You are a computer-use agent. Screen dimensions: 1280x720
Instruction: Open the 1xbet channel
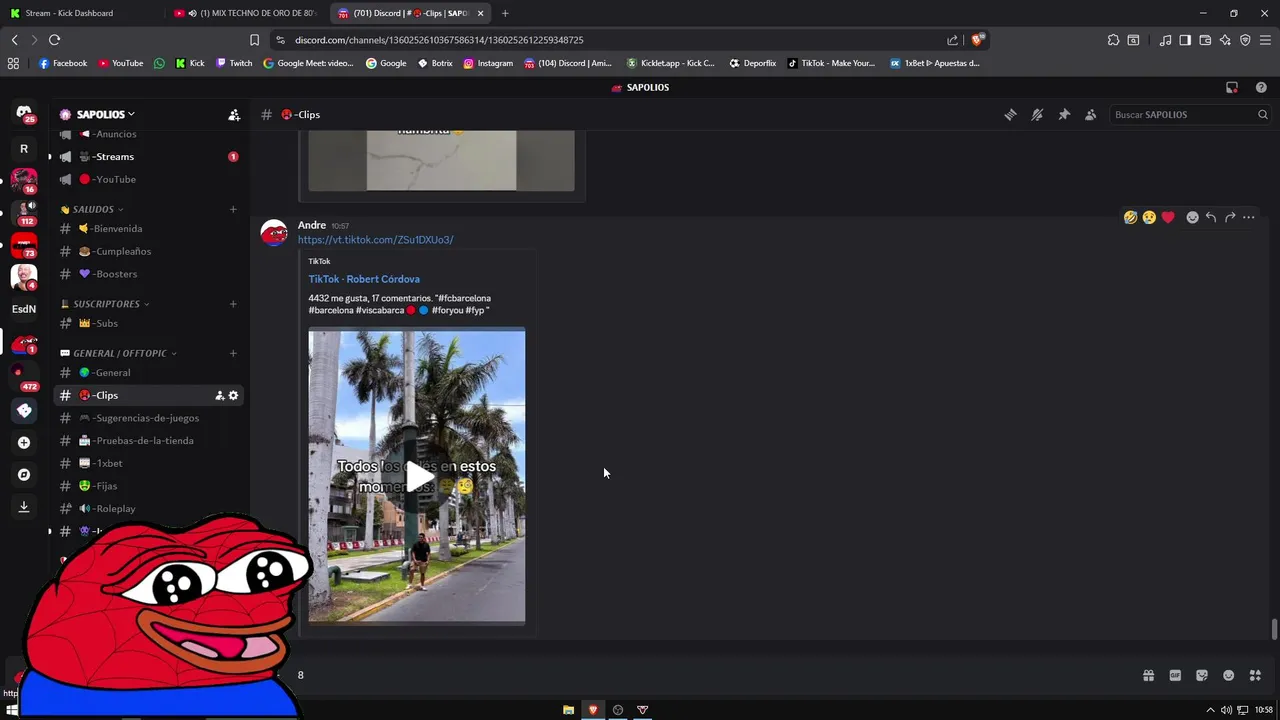pos(148,464)
